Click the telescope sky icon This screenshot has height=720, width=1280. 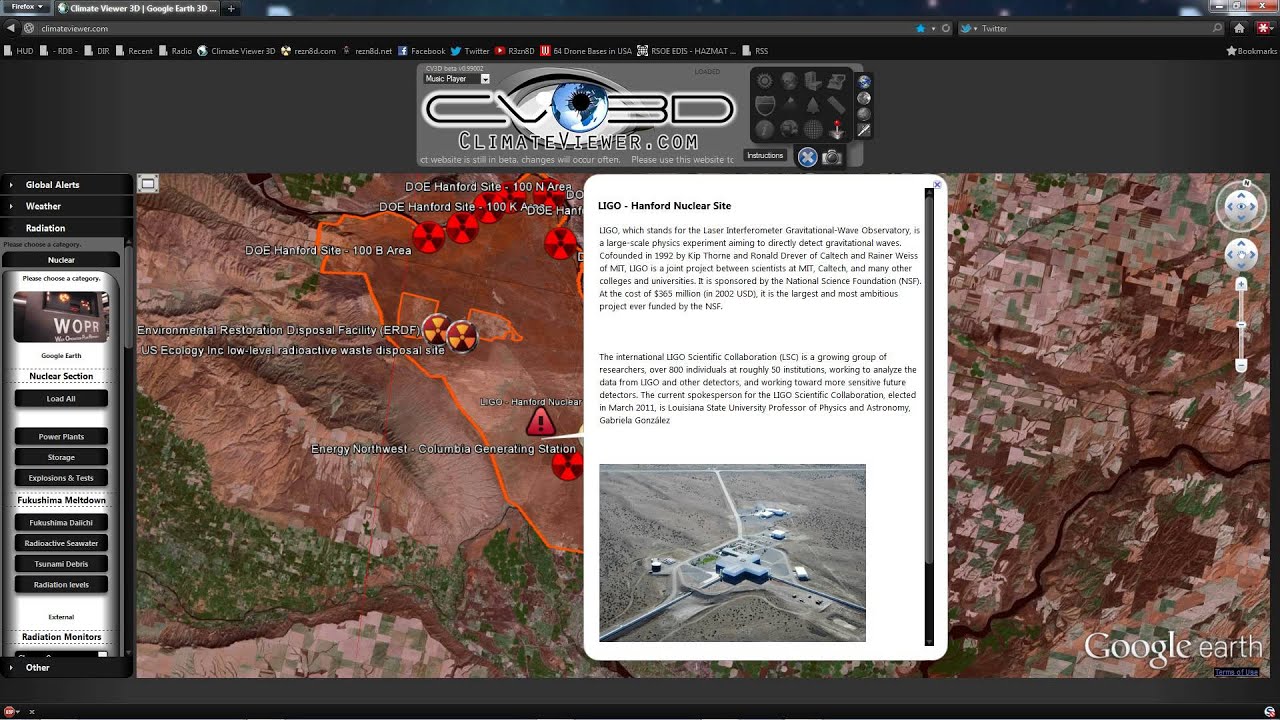tap(864, 131)
